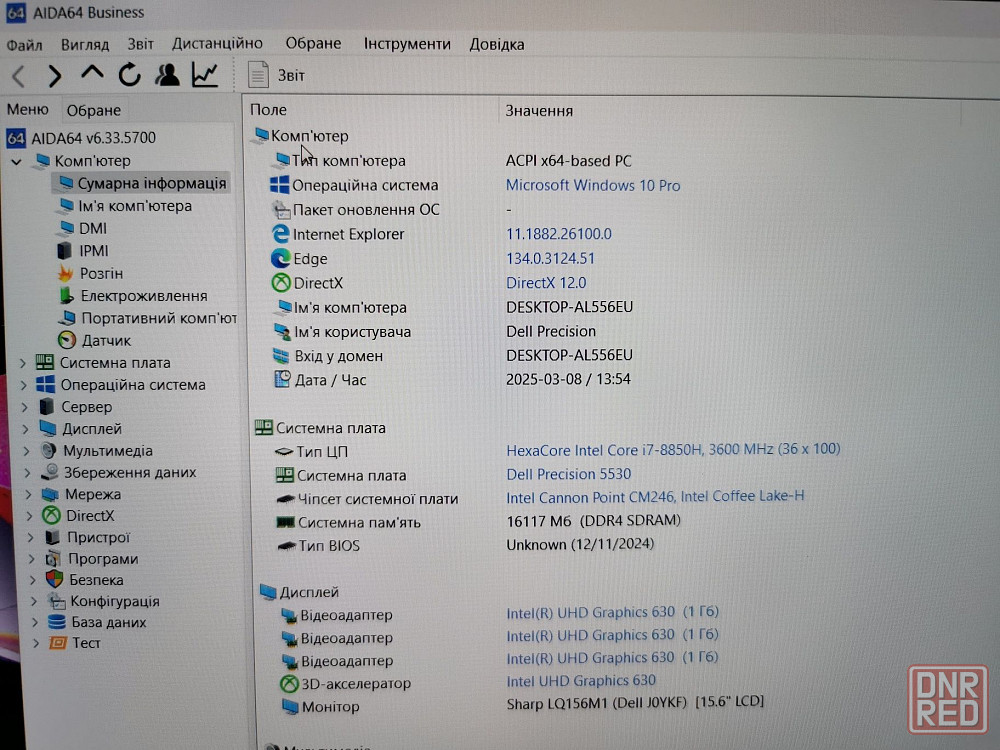1000x750 pixels.
Task: Expand the Дисплей tree node
Action: pyautogui.click(x=26, y=429)
